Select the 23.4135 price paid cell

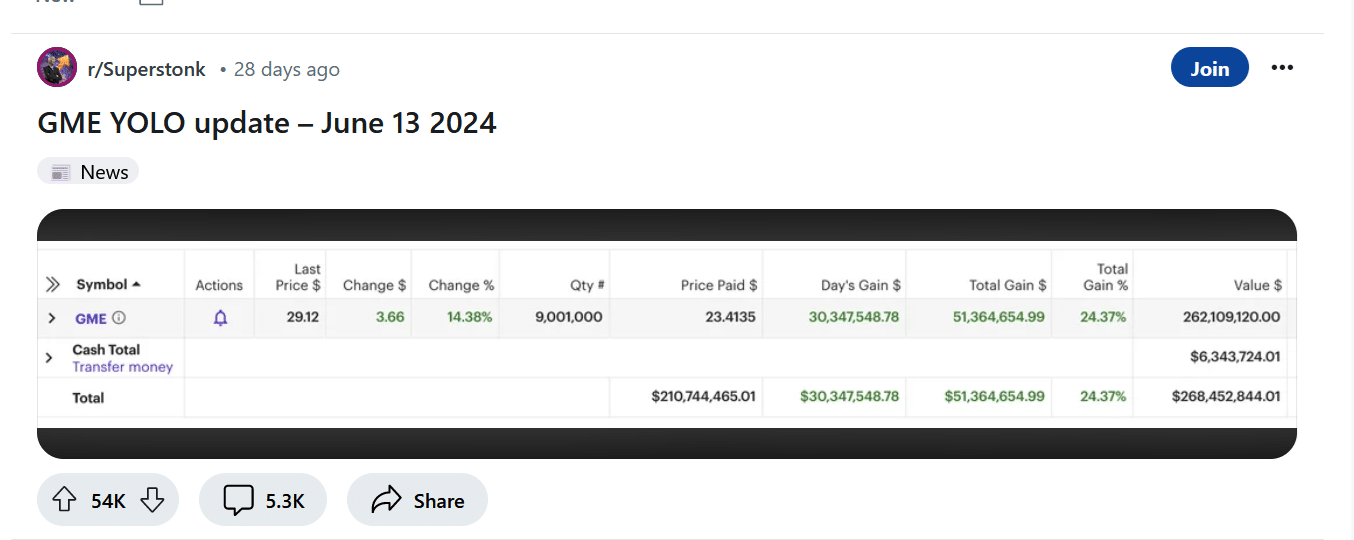pos(730,317)
